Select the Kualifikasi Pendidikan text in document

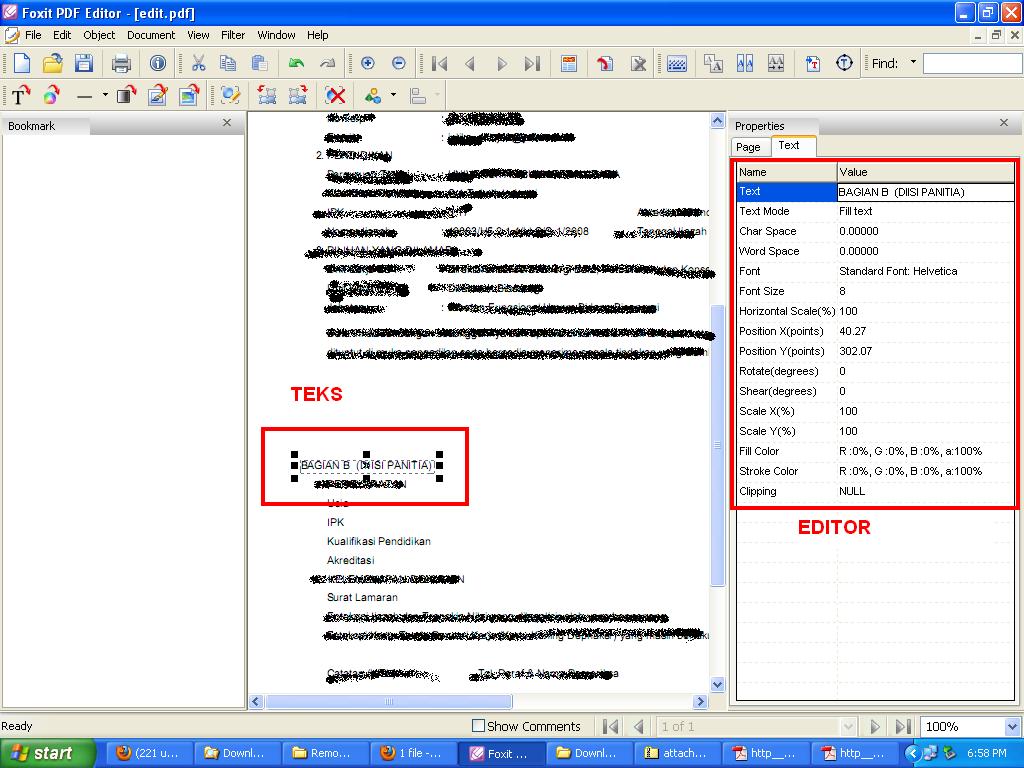pyautogui.click(x=379, y=541)
